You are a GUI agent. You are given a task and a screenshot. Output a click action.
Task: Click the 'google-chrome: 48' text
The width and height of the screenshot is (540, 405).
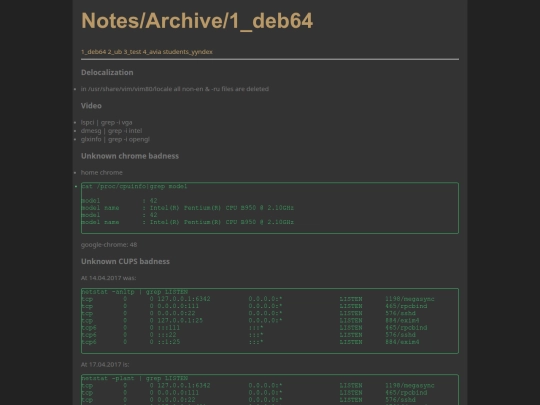tap(109, 245)
